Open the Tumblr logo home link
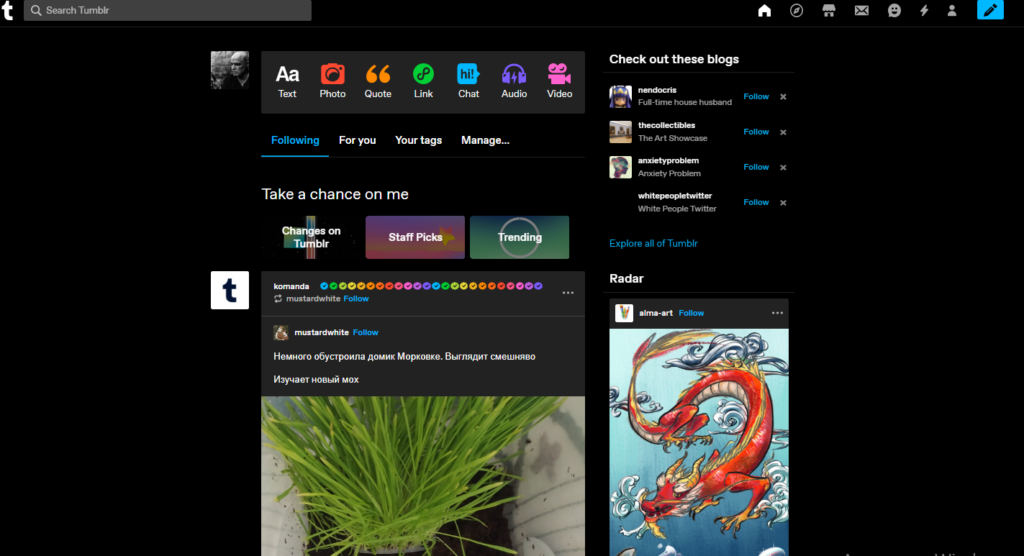This screenshot has height=556, width=1024. click(8, 10)
